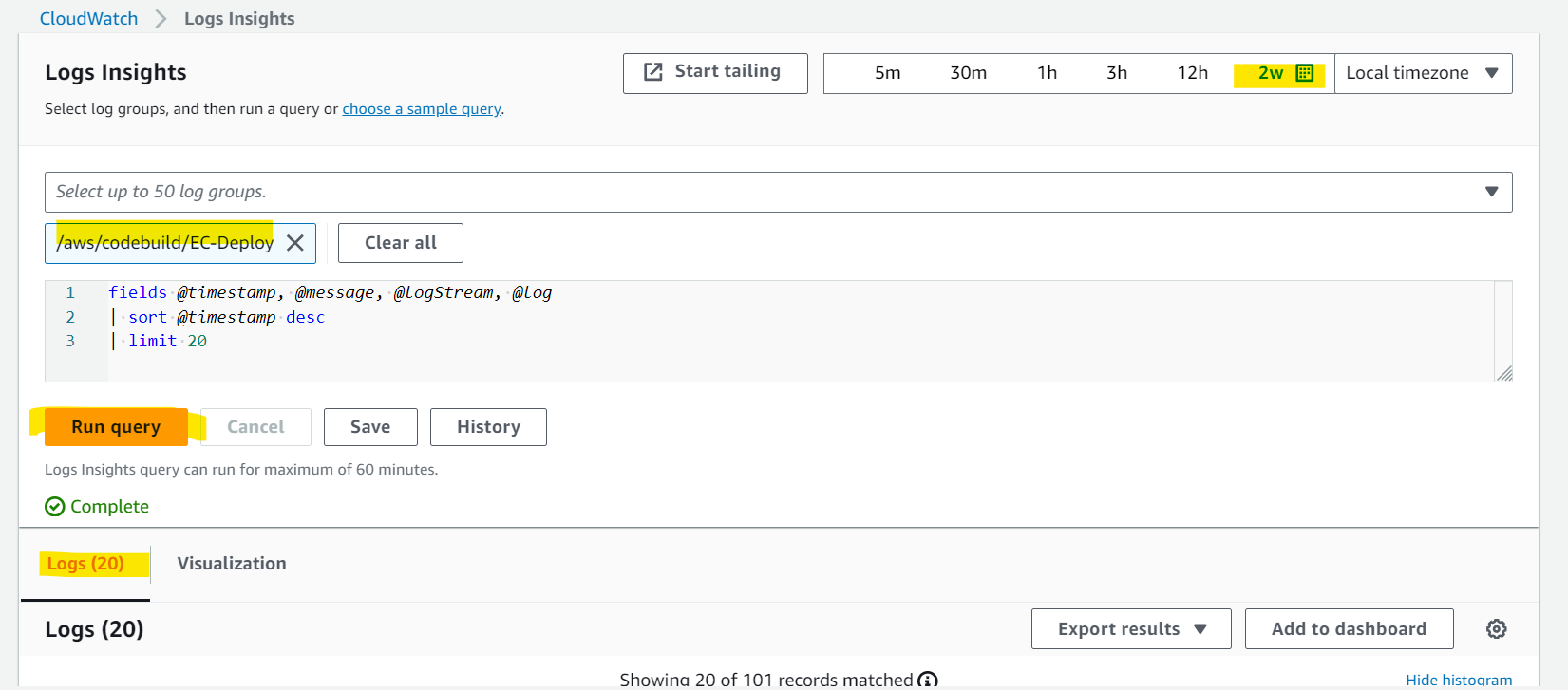1568x690 pixels.
Task: Go to CloudWatch breadcrumb link
Action: point(88,19)
